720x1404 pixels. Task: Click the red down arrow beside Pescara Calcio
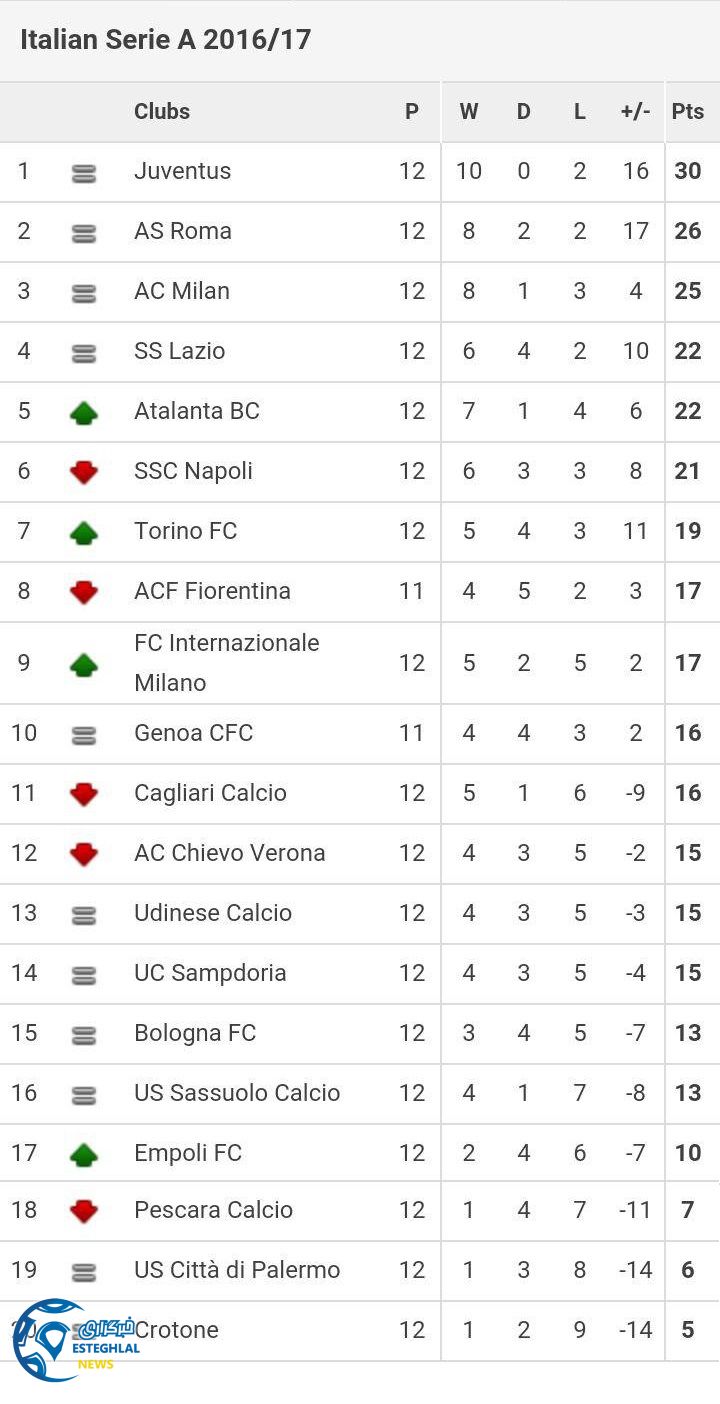[84, 1211]
